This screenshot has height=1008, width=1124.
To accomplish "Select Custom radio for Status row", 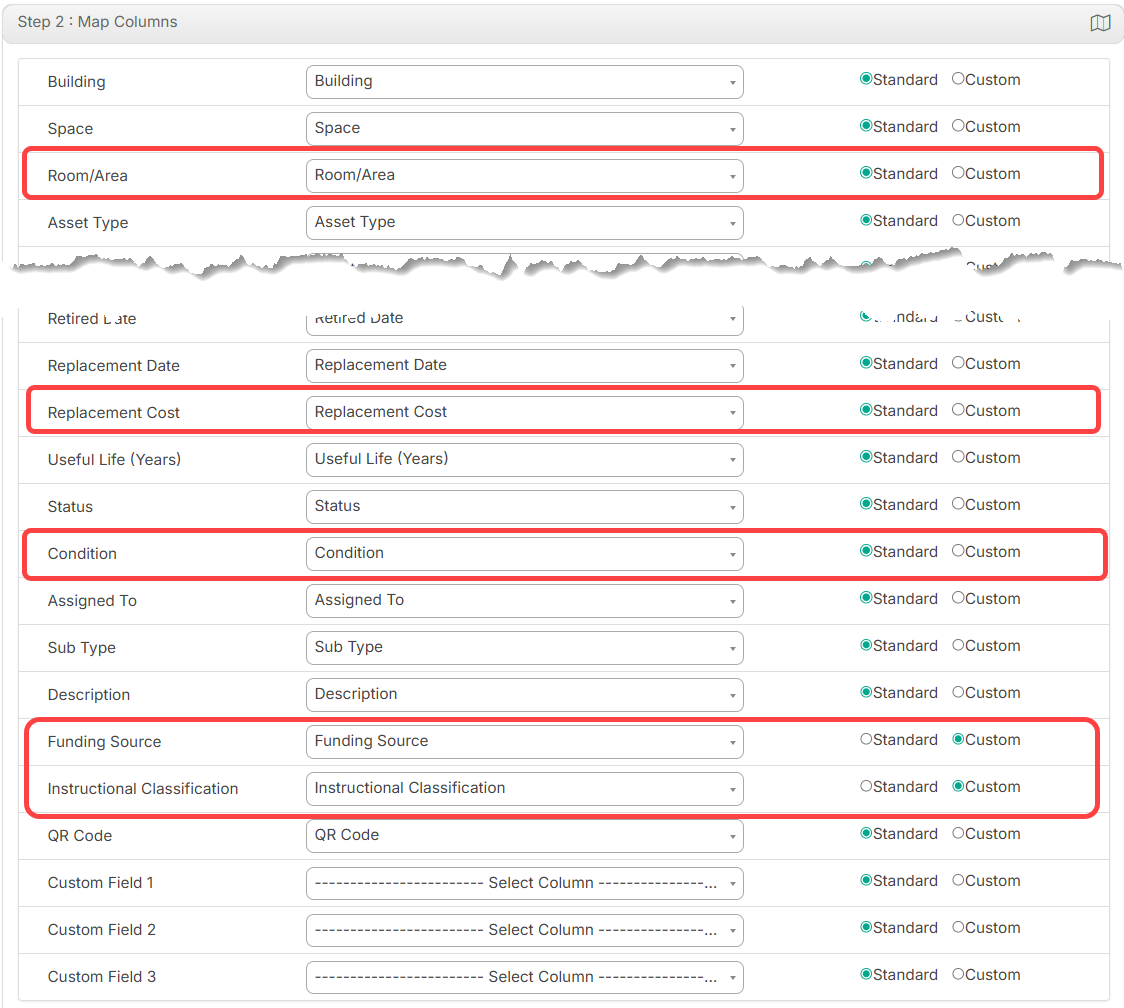I will (x=958, y=504).
